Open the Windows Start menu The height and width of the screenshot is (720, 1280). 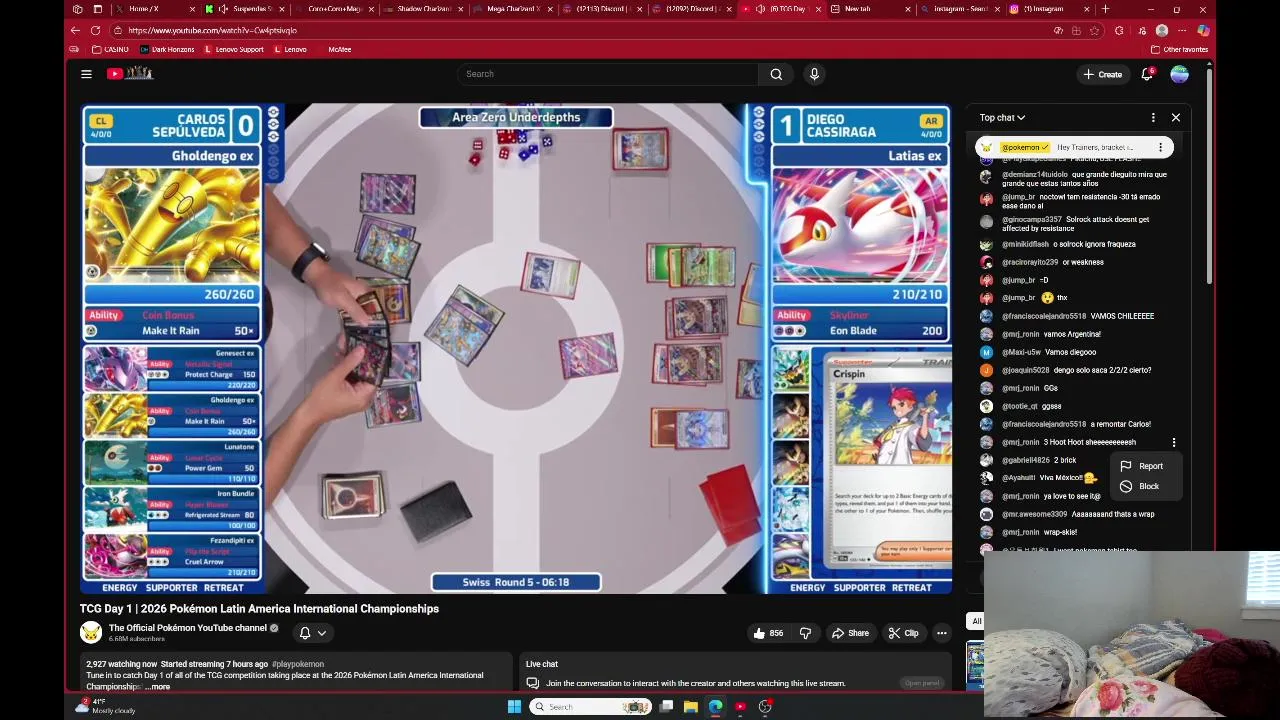[514, 707]
